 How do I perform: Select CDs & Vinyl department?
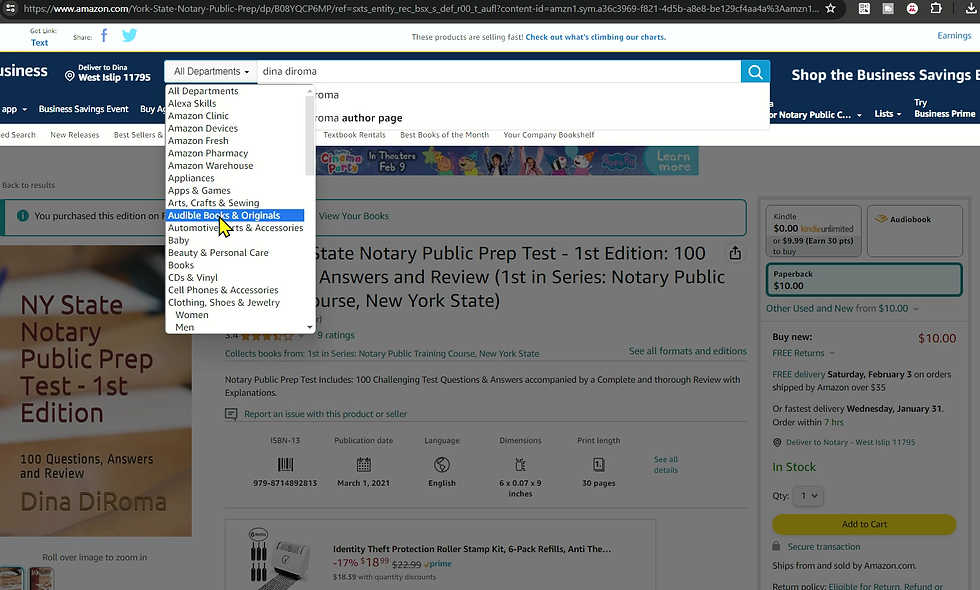coord(192,278)
